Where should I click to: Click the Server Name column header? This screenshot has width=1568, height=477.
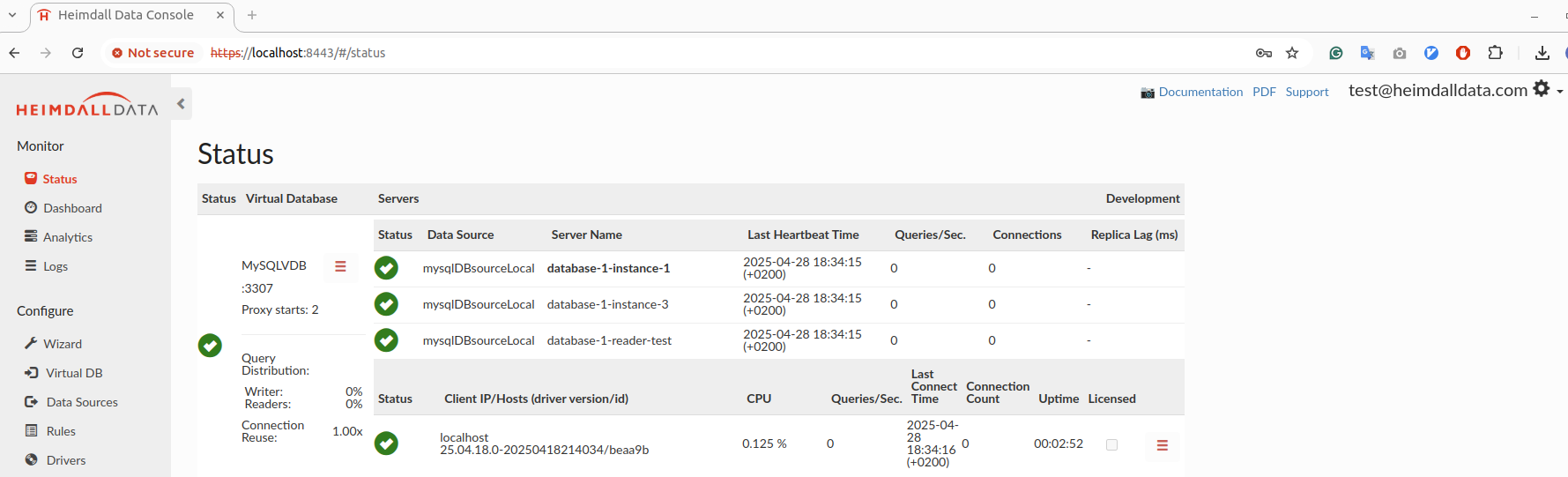pos(586,235)
